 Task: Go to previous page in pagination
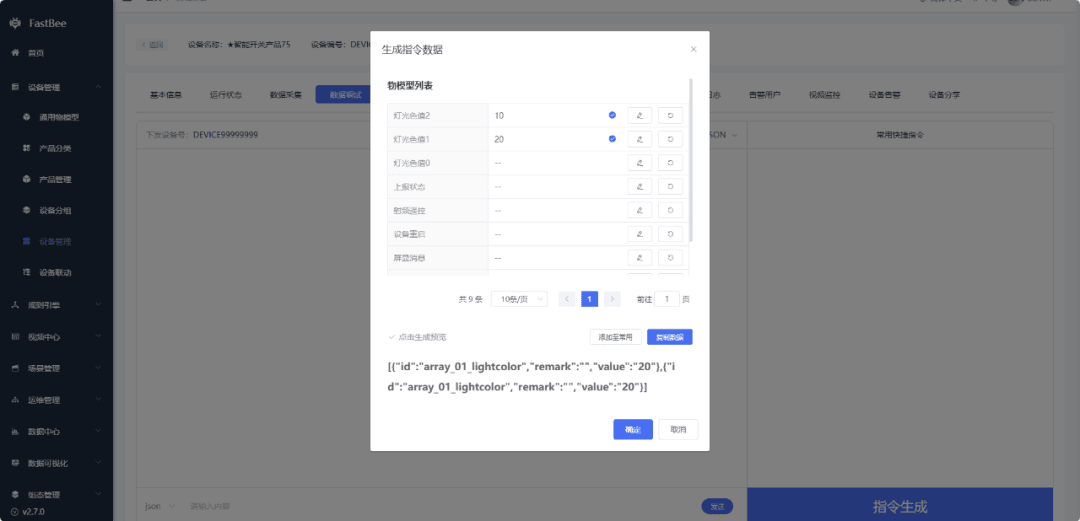(567, 299)
